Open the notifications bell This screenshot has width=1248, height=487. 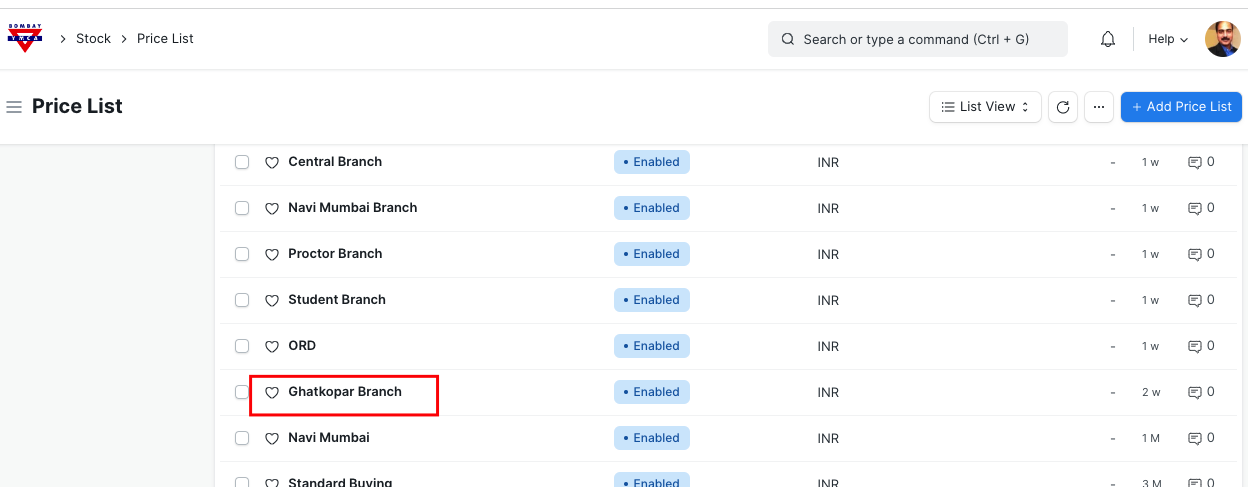(x=1108, y=39)
